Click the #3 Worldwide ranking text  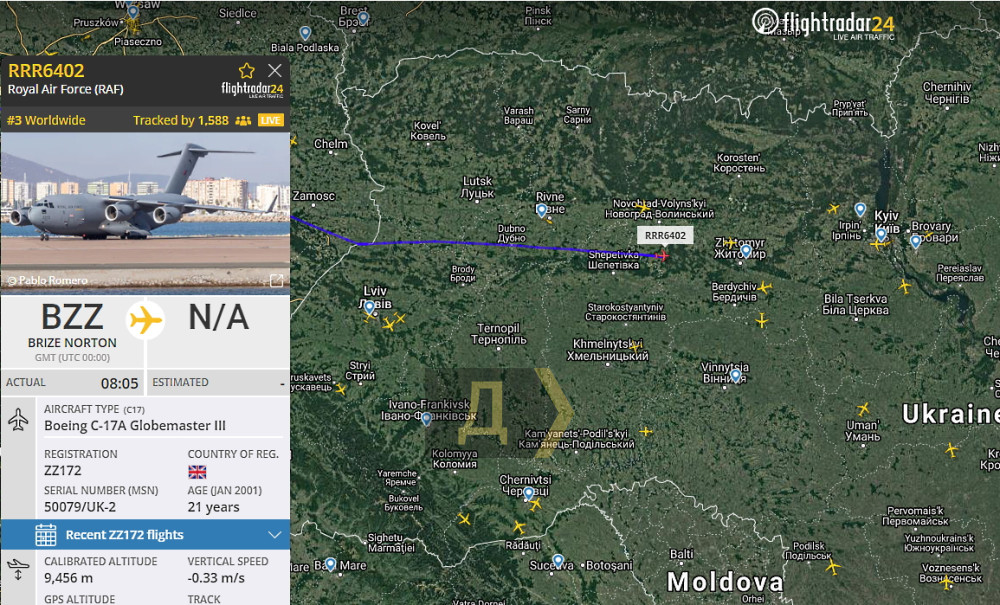(46, 120)
